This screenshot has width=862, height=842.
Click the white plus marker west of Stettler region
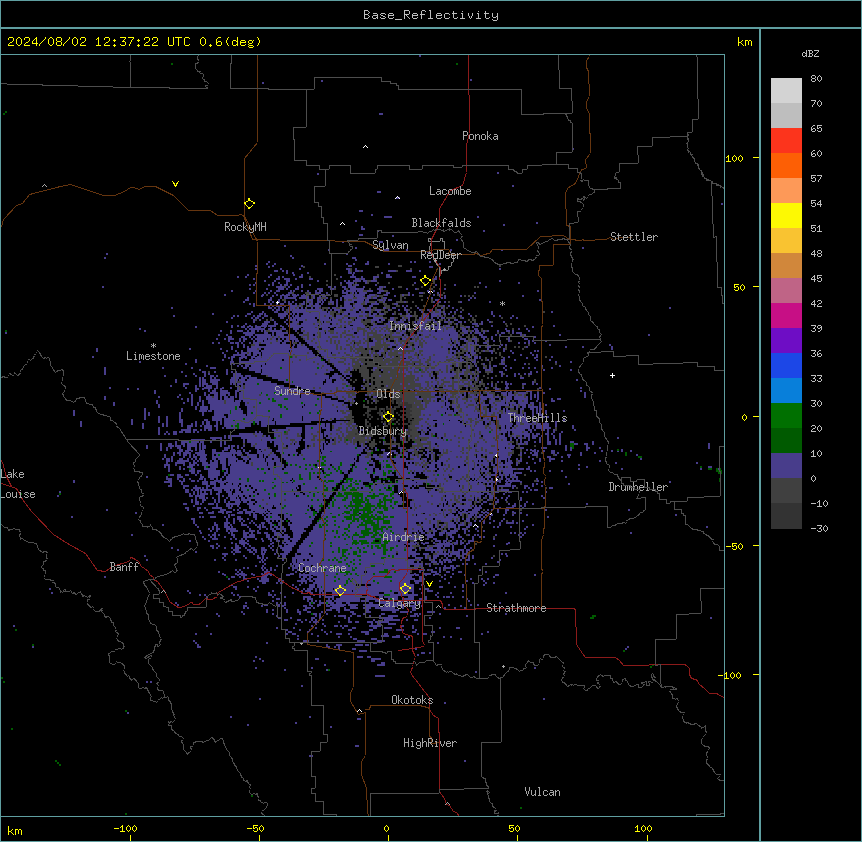click(x=612, y=375)
